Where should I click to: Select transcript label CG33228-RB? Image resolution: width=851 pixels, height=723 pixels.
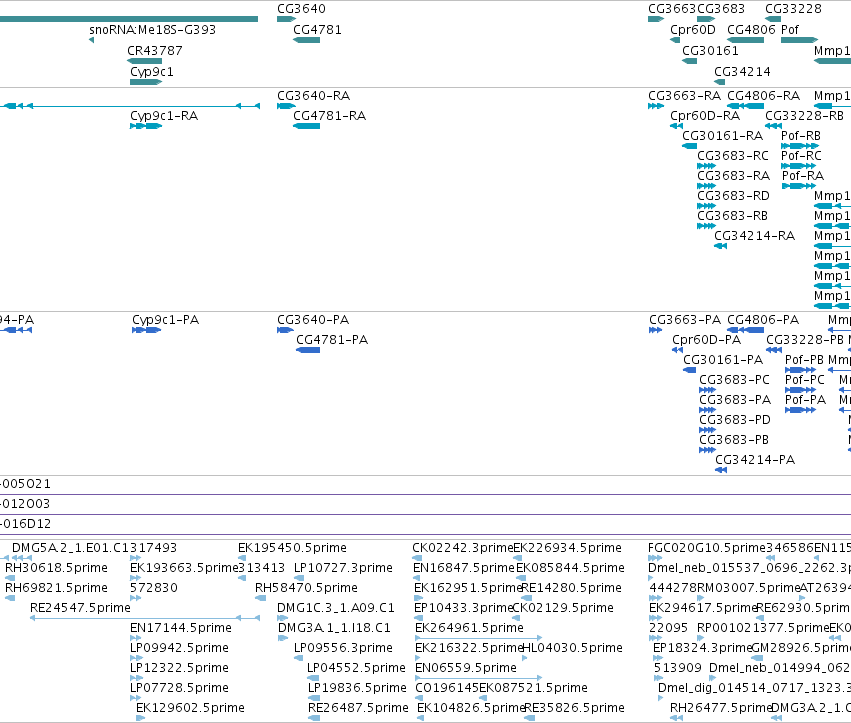coord(804,116)
